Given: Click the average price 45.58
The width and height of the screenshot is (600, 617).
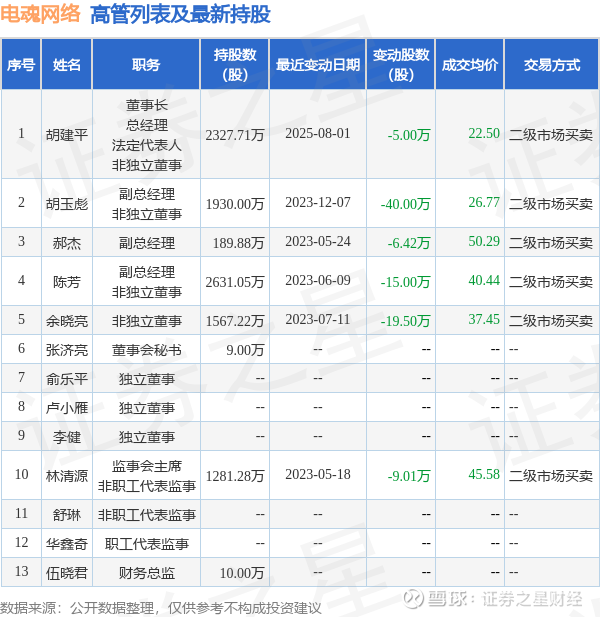Looking at the screenshot, I should pos(484,474).
